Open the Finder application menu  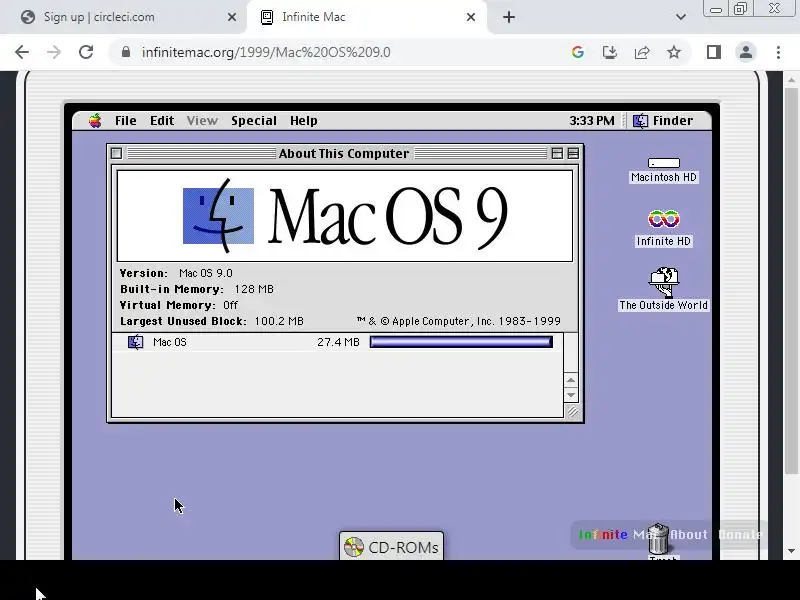click(663, 121)
